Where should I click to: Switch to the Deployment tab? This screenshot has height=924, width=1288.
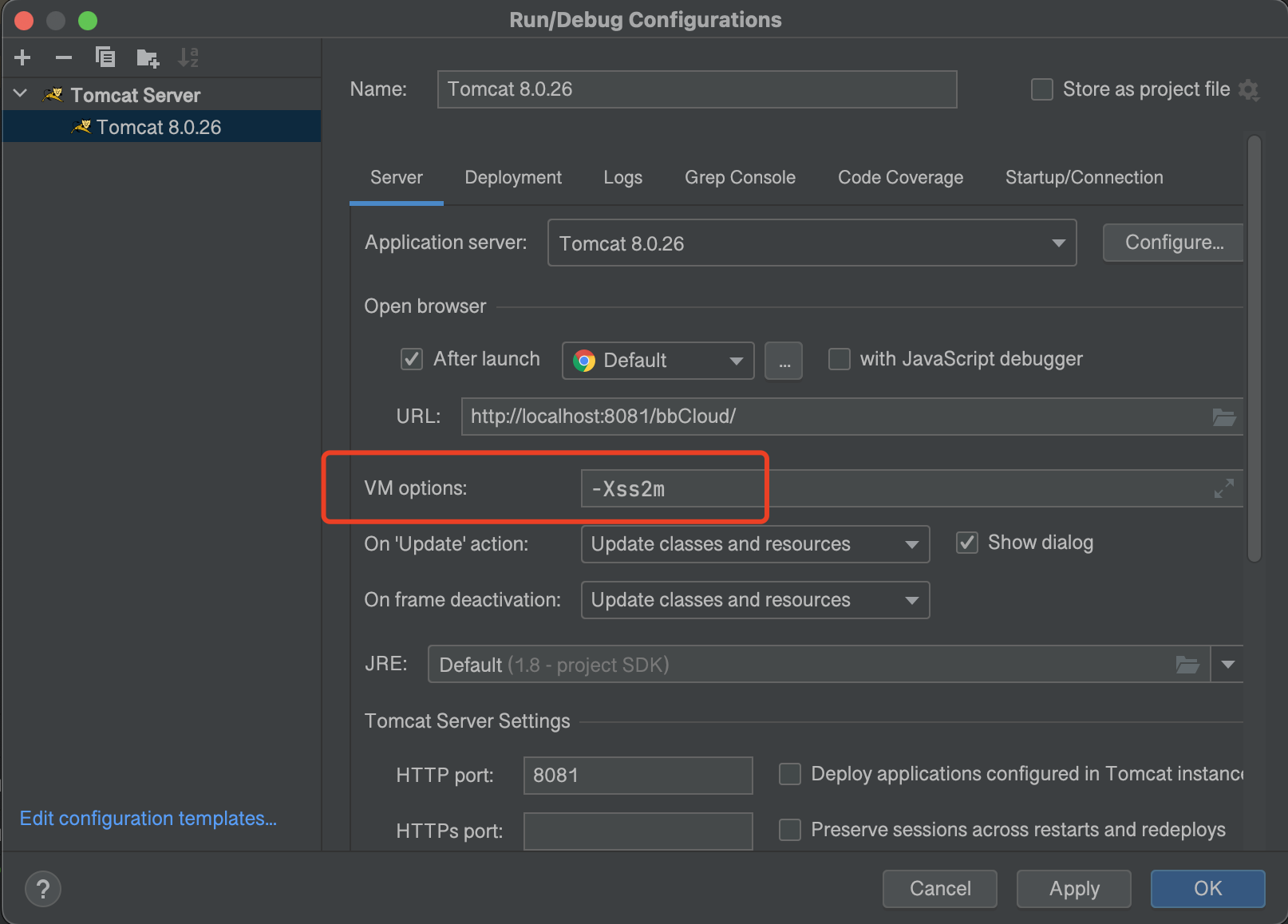513,177
